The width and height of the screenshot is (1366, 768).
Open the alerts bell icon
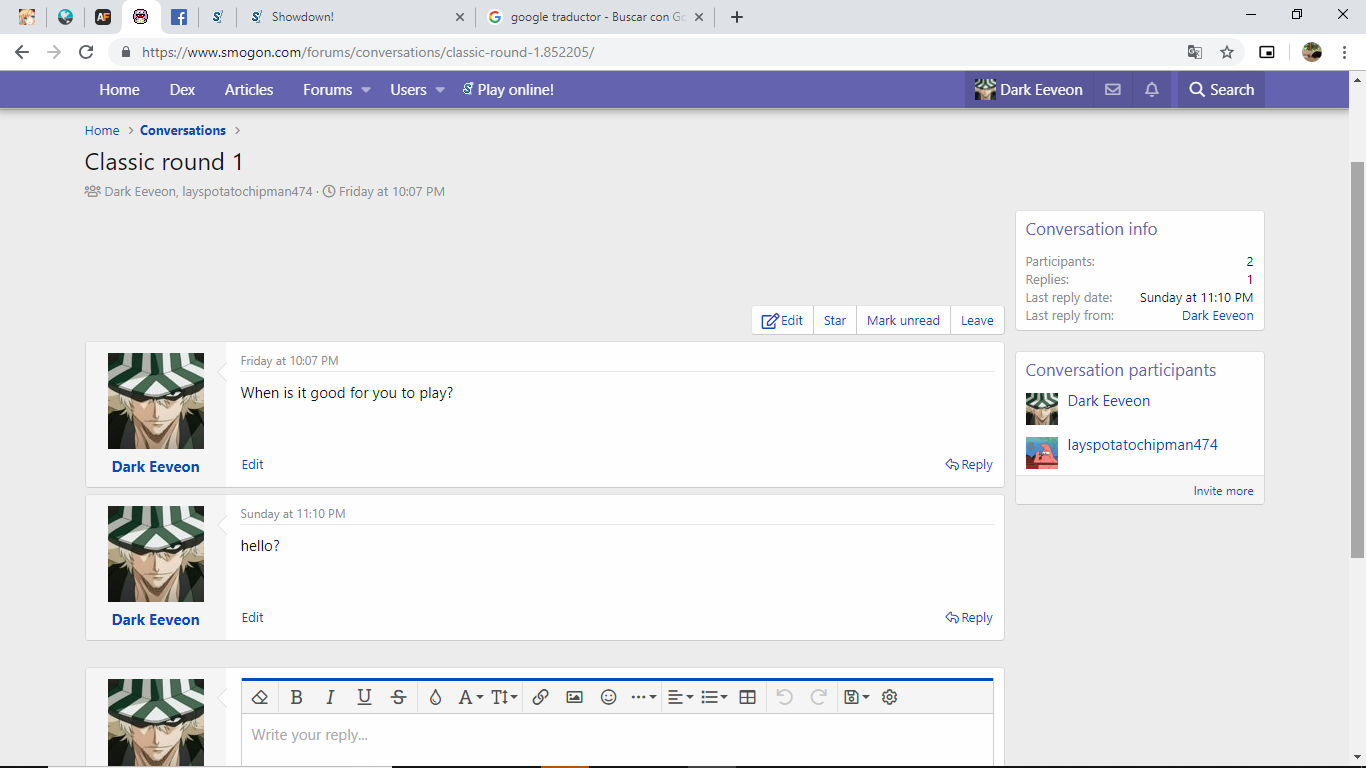(x=1152, y=90)
